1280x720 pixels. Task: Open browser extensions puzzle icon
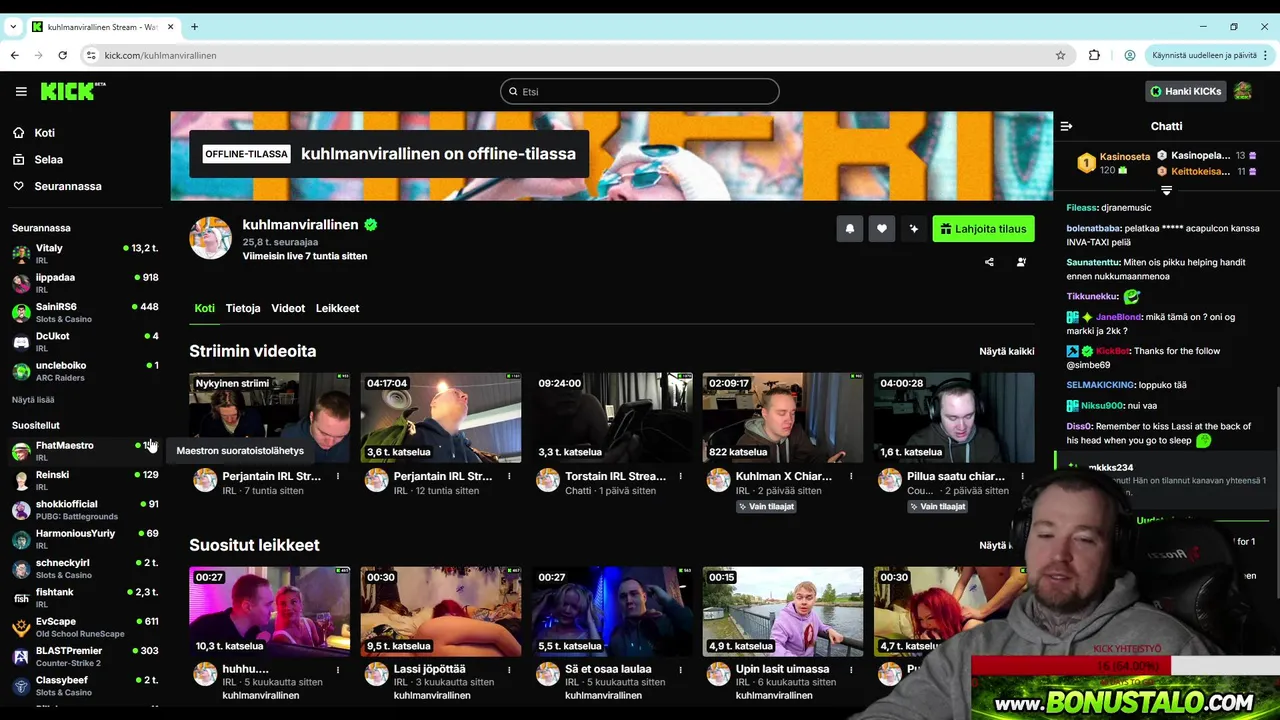(1094, 55)
